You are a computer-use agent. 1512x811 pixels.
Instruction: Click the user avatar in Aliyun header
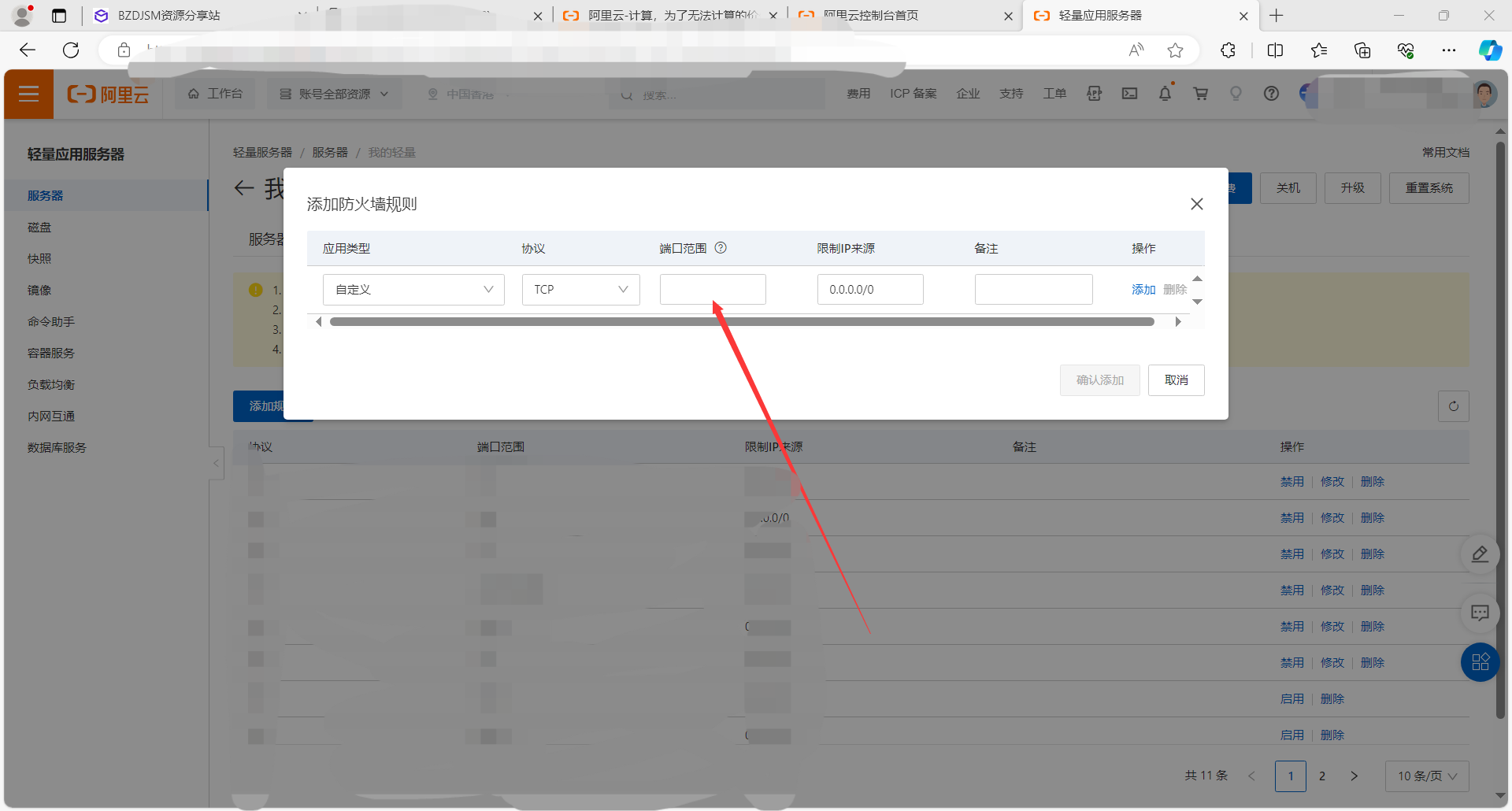1484,94
